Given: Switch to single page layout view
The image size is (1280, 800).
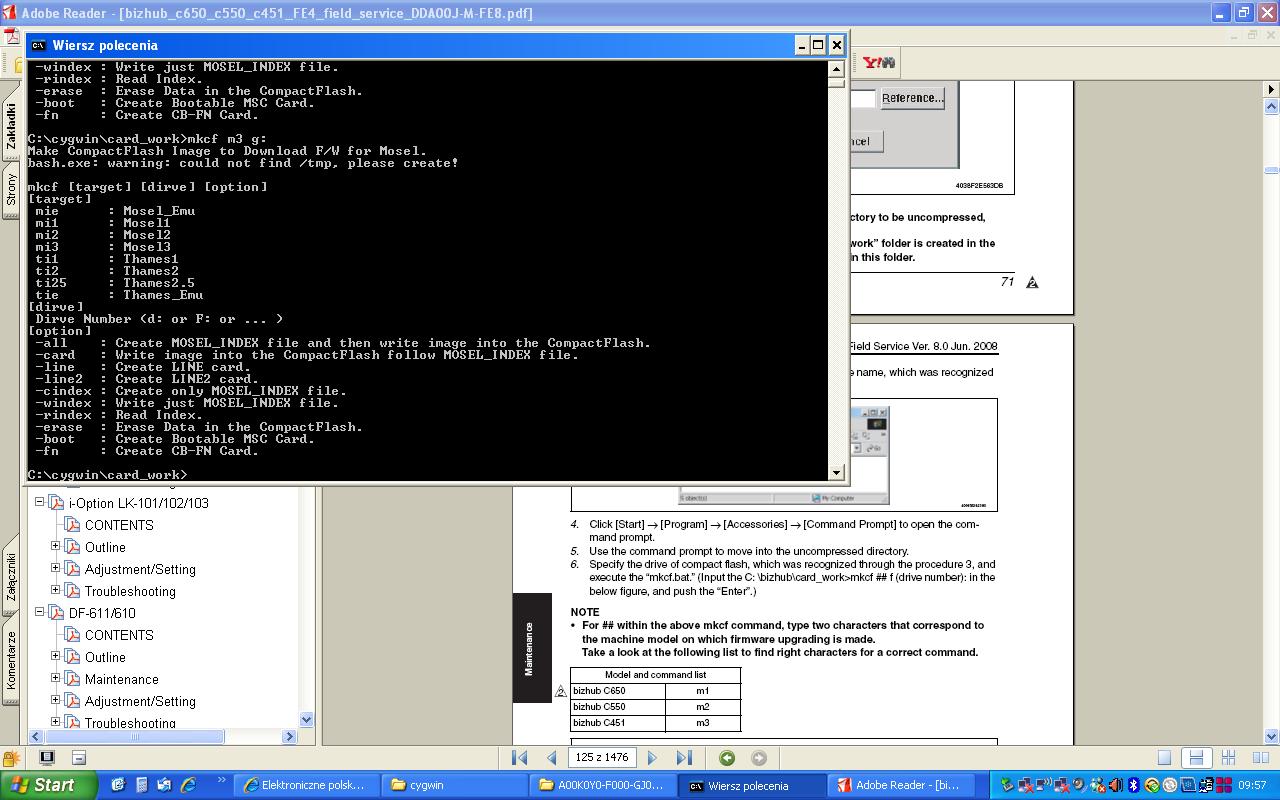Looking at the screenshot, I should pos(1164,758).
